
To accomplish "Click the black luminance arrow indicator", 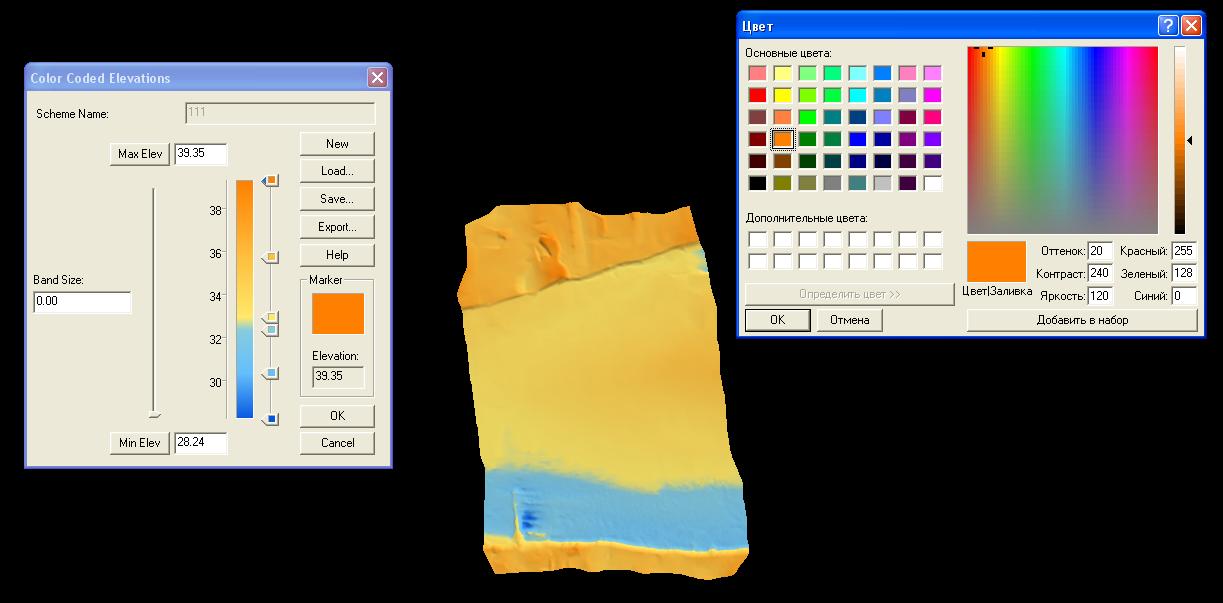I will [1190, 141].
